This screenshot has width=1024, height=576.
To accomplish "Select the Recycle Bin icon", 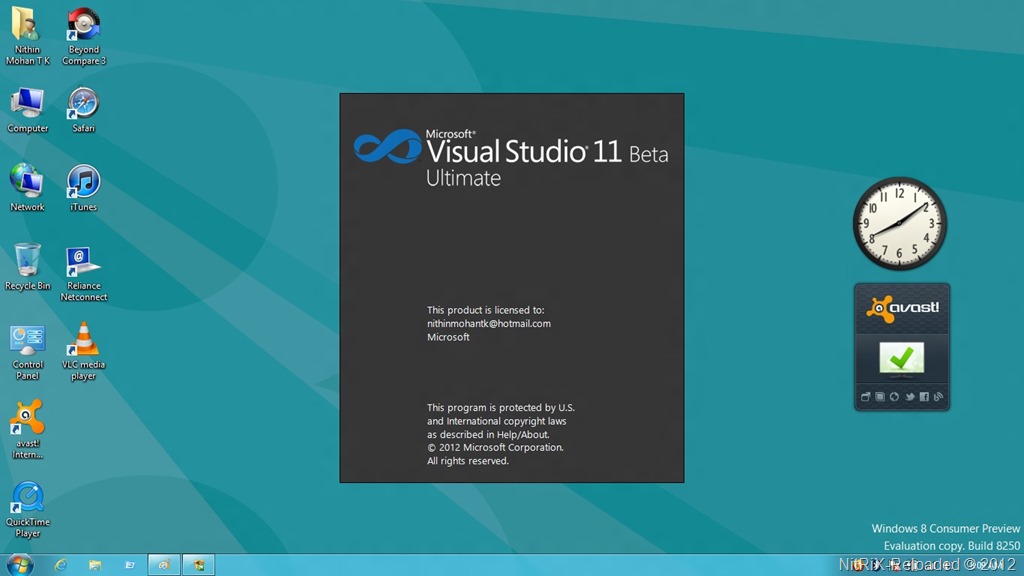I will (x=27, y=262).
